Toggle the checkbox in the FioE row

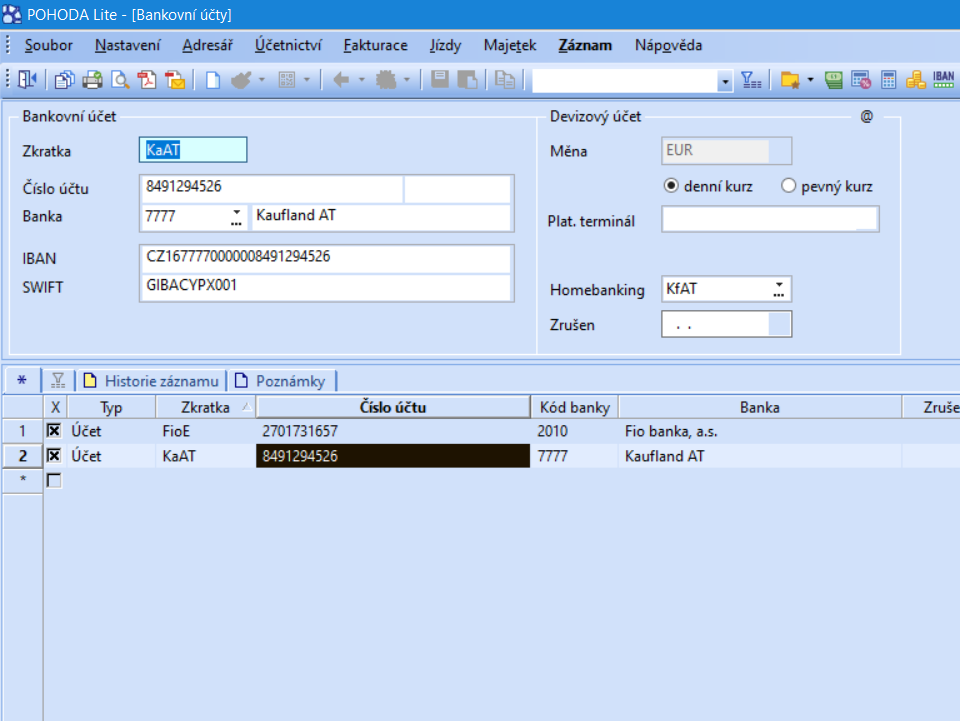pos(54,431)
